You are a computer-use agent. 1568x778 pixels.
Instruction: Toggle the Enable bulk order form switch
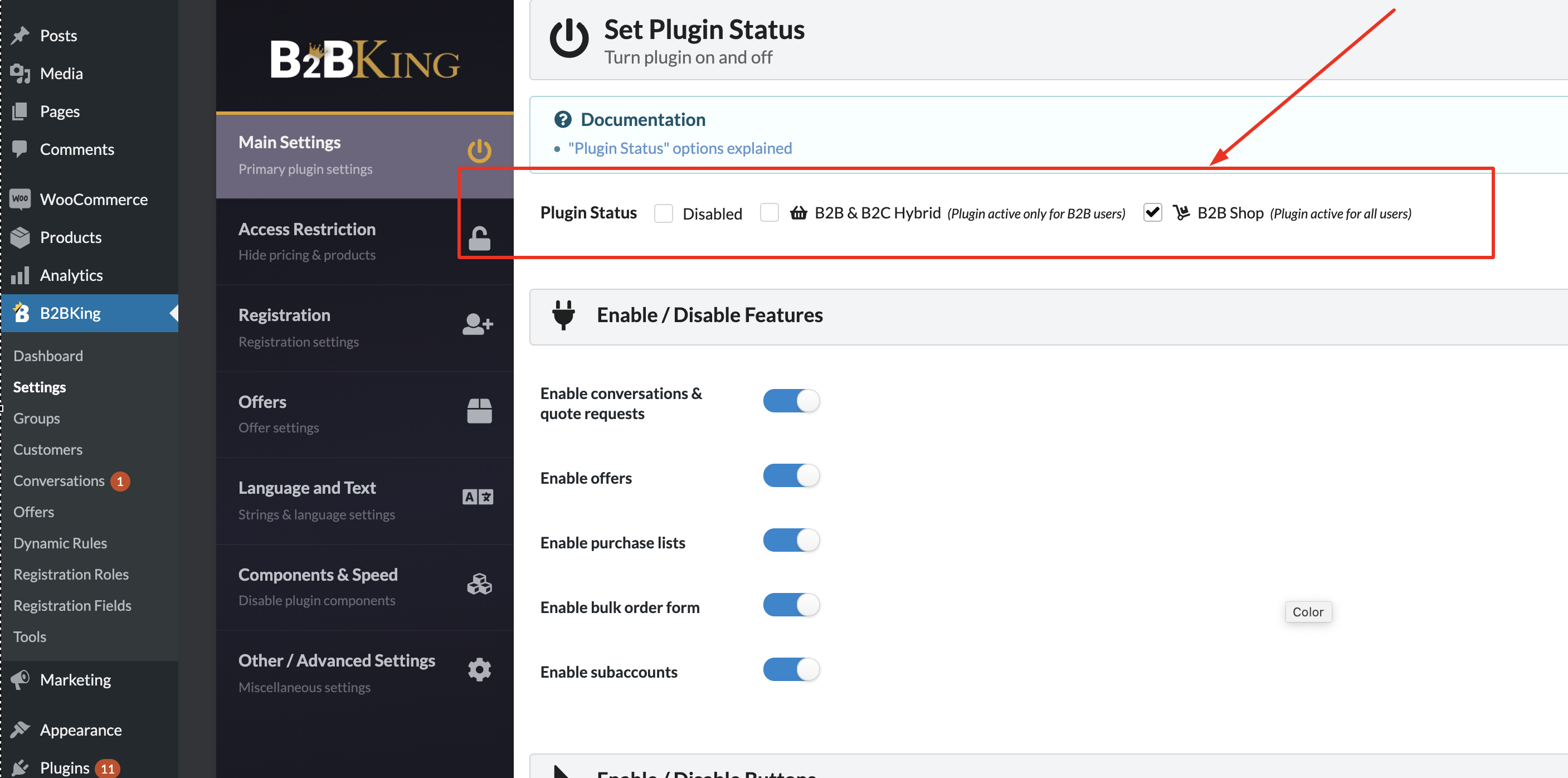pyautogui.click(x=791, y=605)
